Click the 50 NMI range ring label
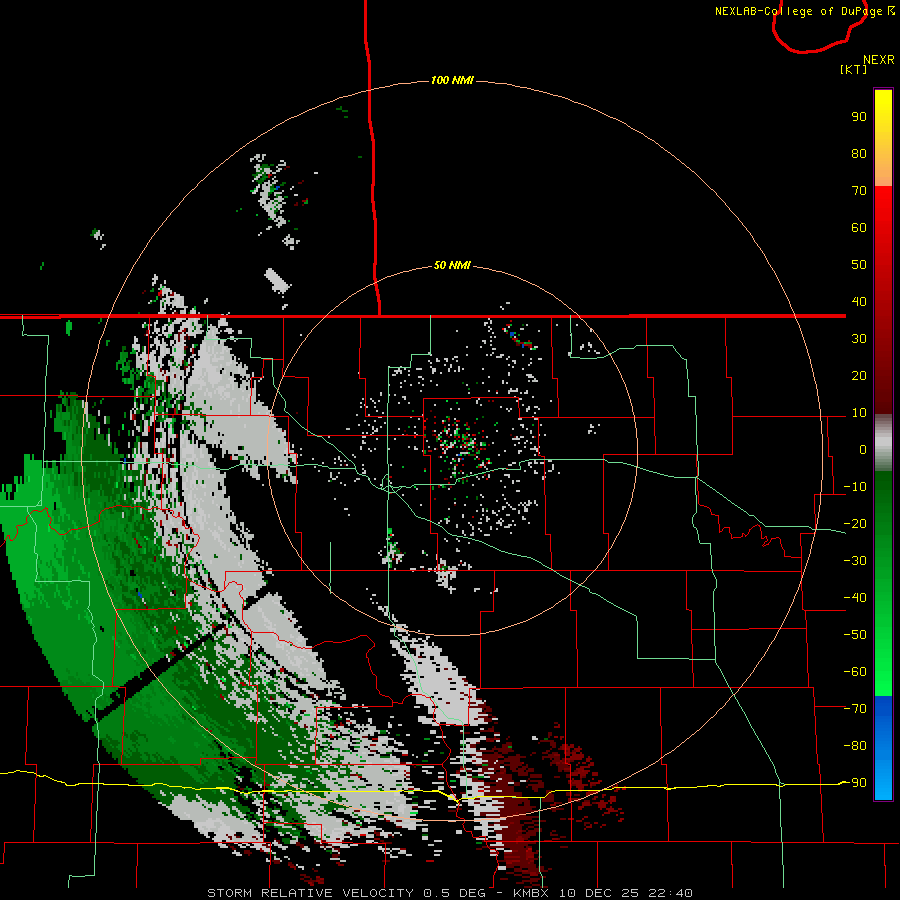The width and height of the screenshot is (900, 900). coord(452,265)
